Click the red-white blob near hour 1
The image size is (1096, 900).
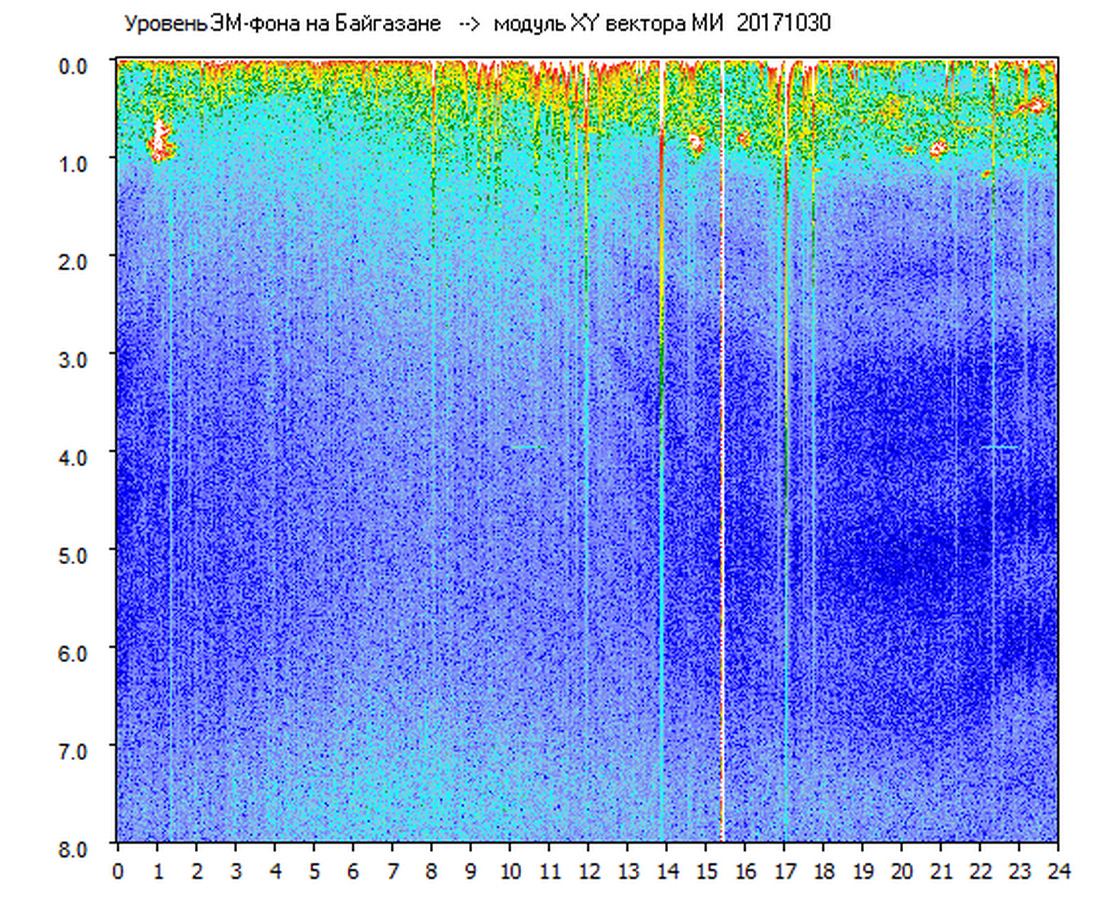pos(160,140)
